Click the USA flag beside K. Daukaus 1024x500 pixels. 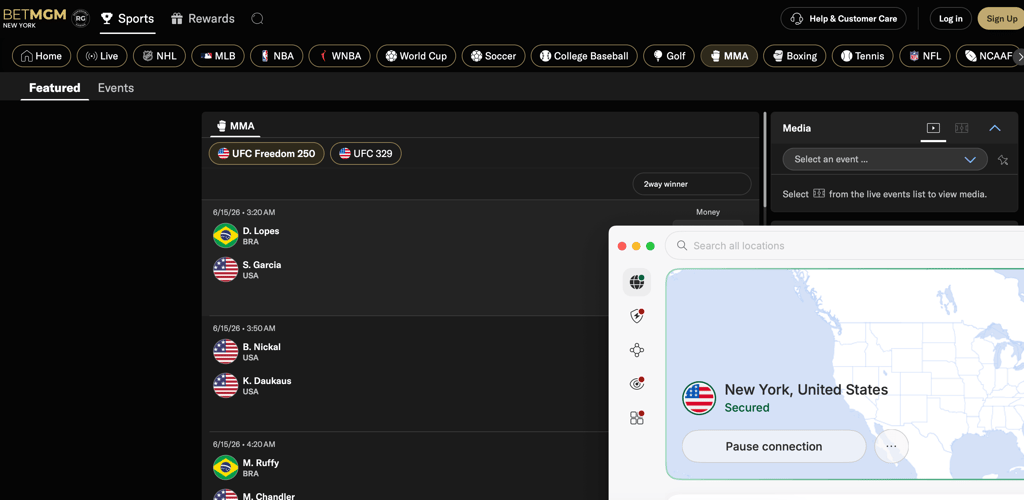(x=225, y=386)
